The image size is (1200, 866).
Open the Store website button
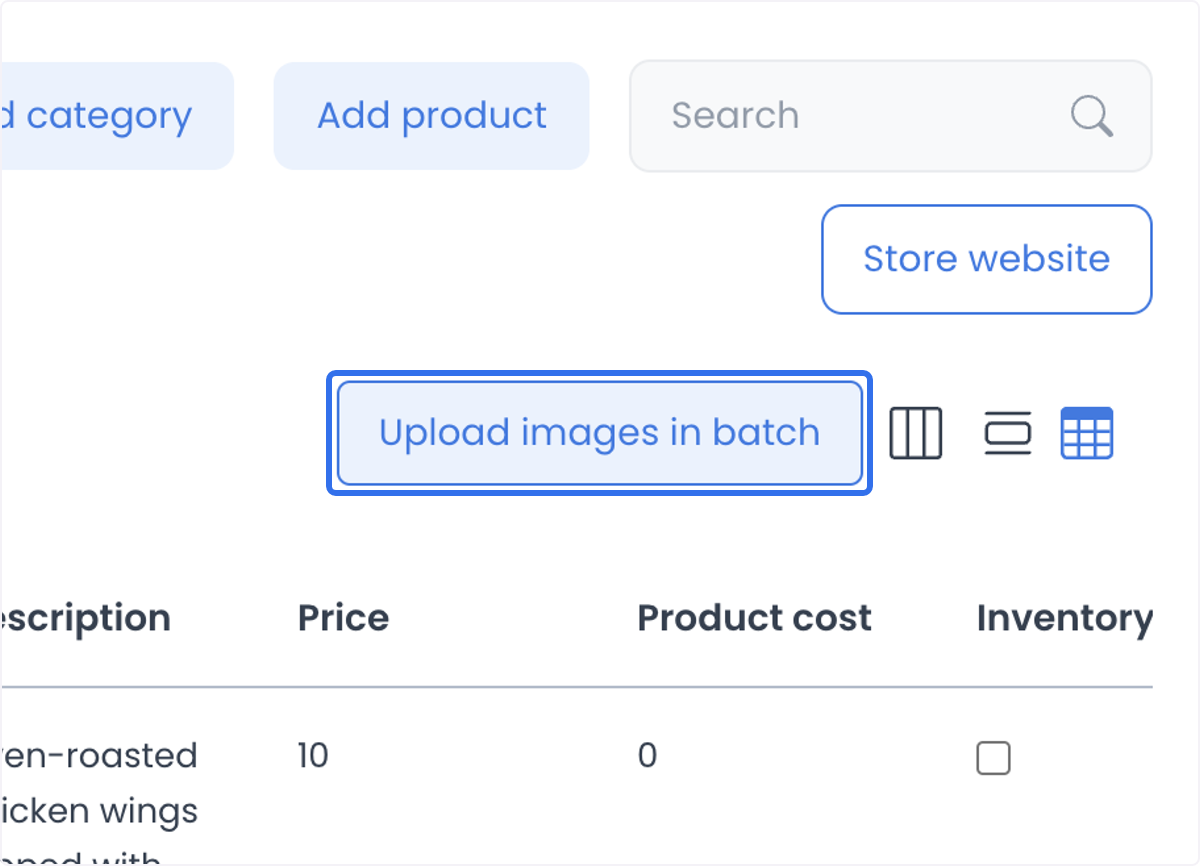[986, 259]
